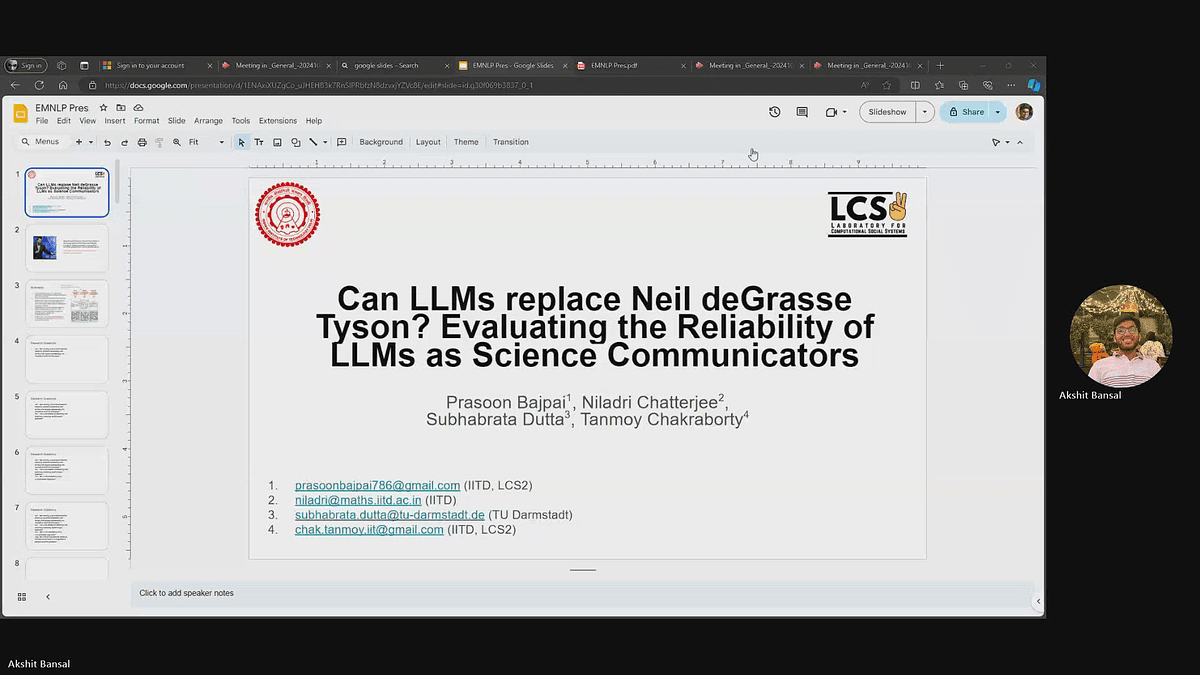Viewport: 1200px width, 675px height.
Task: Check the cloud document status icon
Action: 138,107
